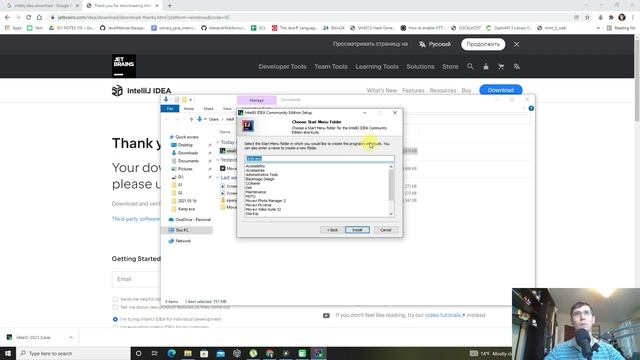Open the video tutorials link
The height and width of the screenshot is (360, 640).
click(444, 315)
